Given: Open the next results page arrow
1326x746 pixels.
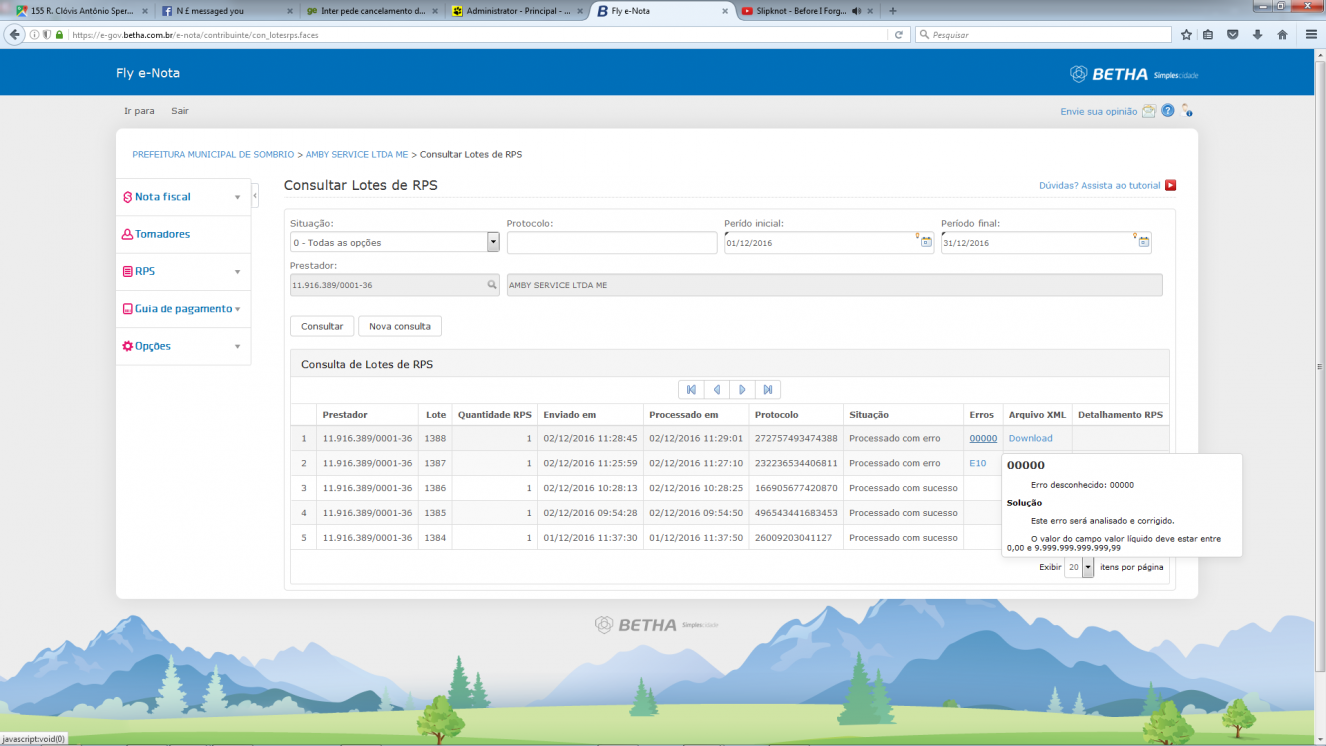Looking at the screenshot, I should pyautogui.click(x=742, y=390).
